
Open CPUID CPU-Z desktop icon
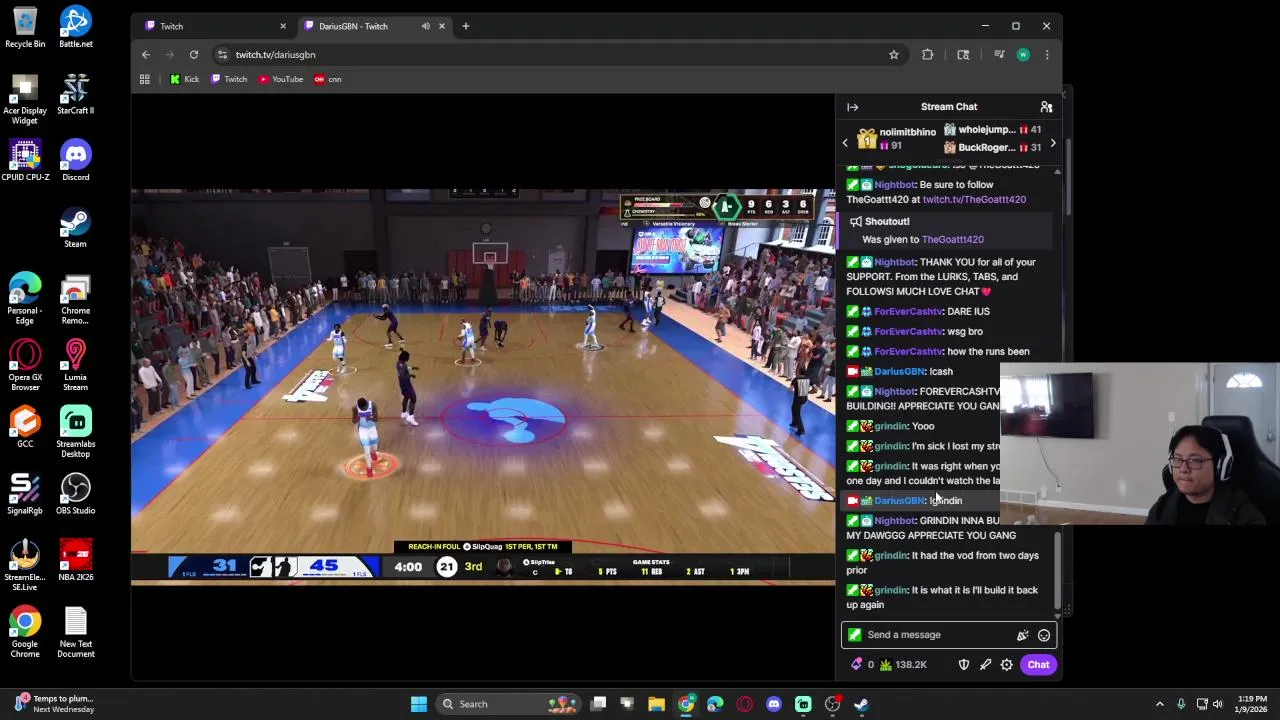(25, 161)
